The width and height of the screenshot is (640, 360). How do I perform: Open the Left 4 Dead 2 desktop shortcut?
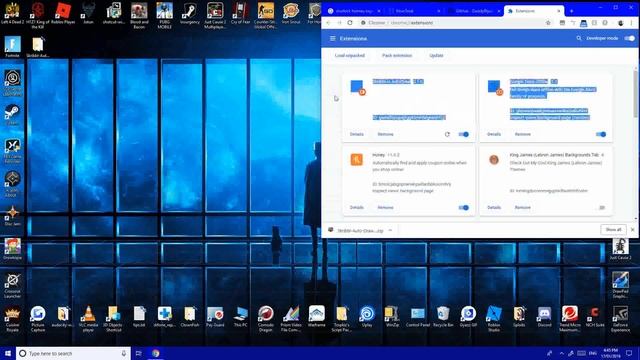tap(12, 14)
